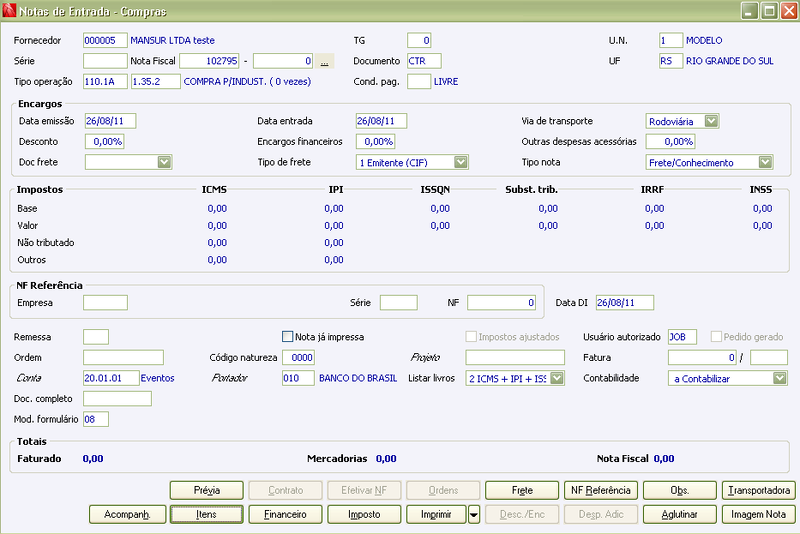This screenshot has height=534, width=800.
Task: Check the Nota já impressa checkbox
Action: (287, 337)
